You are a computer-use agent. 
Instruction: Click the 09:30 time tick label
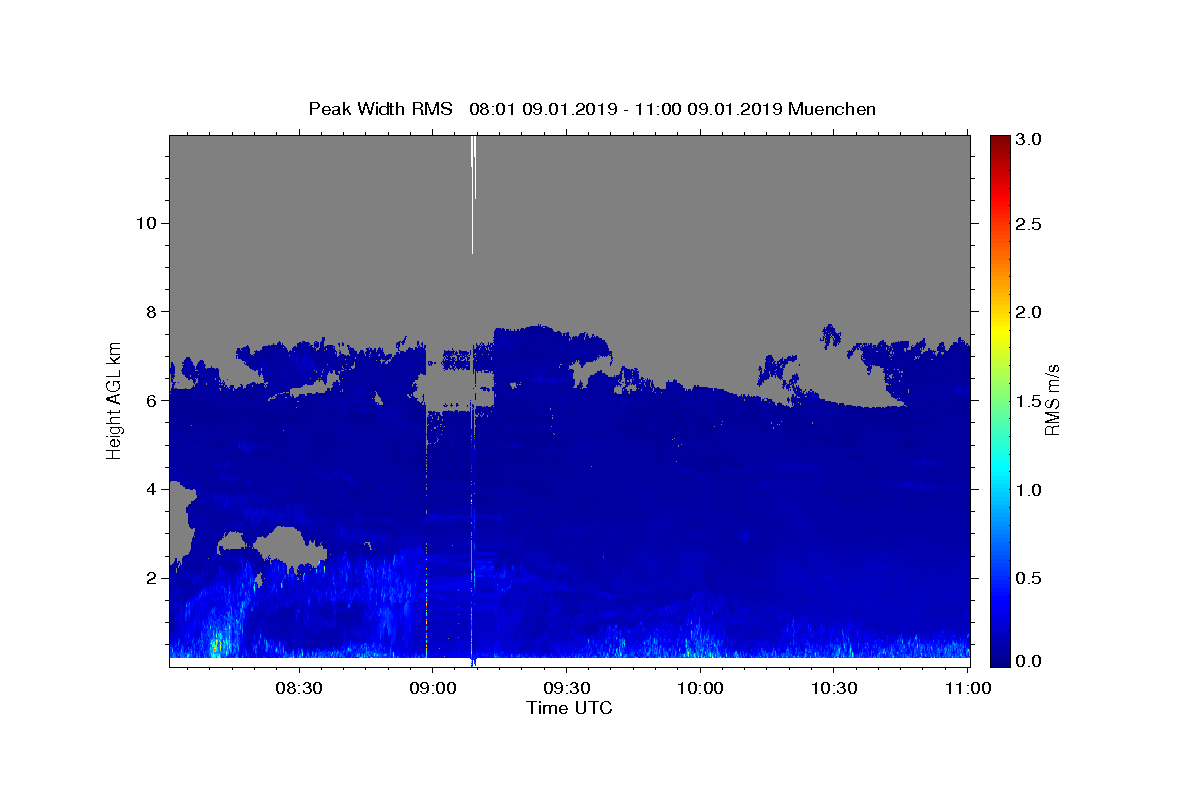(566, 688)
